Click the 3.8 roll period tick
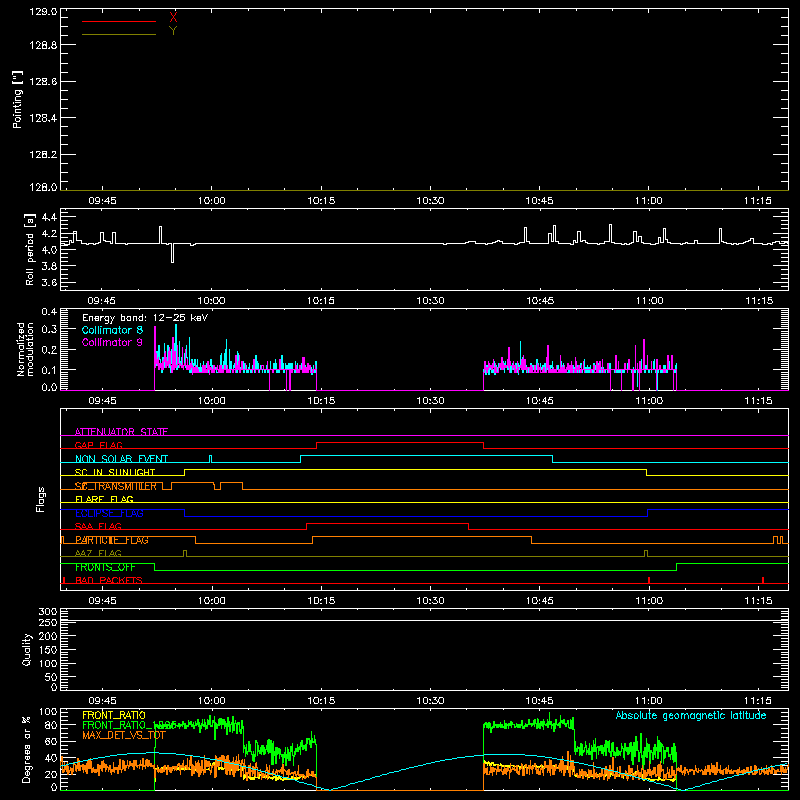800x800 pixels. click(x=49, y=266)
